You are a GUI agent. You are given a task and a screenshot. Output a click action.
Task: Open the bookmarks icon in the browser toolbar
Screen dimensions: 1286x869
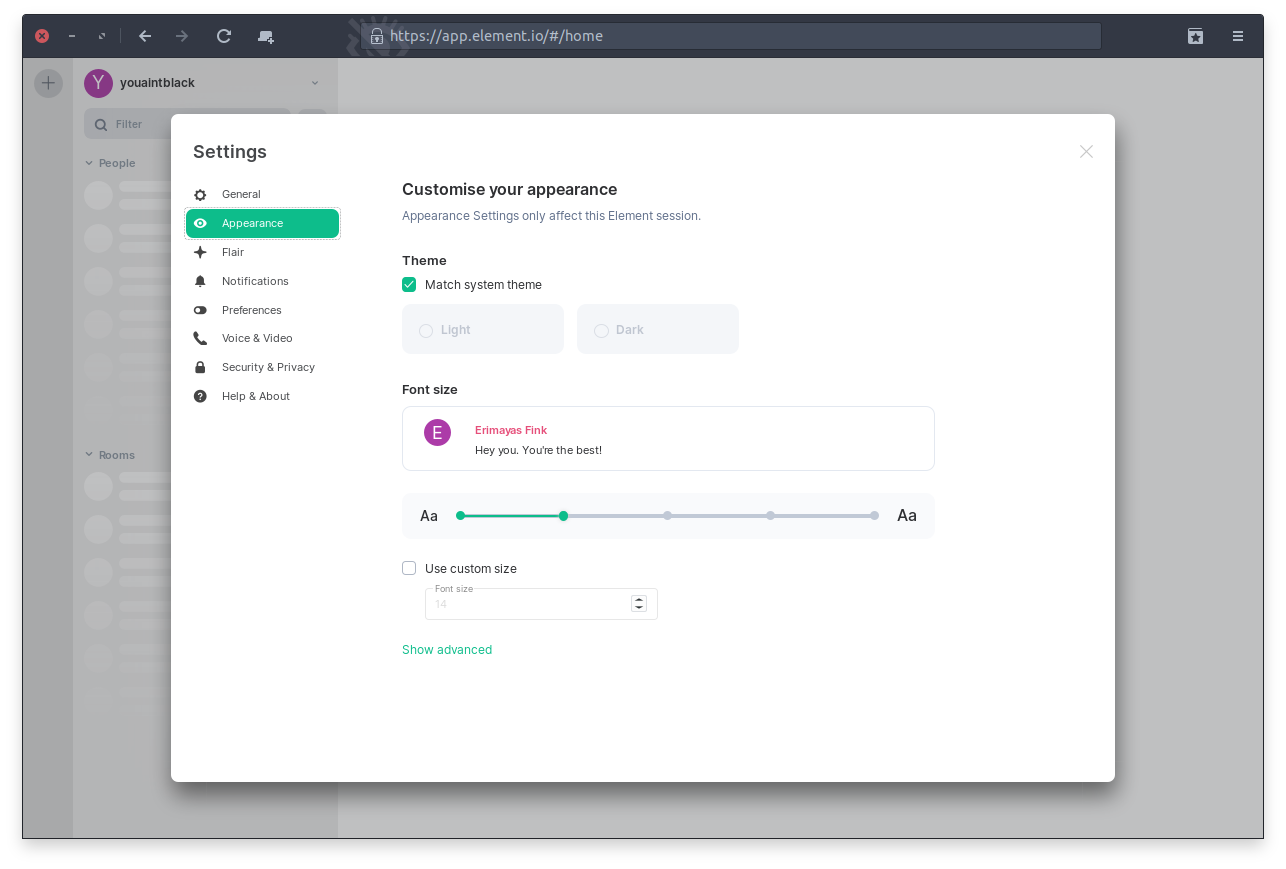(1195, 36)
